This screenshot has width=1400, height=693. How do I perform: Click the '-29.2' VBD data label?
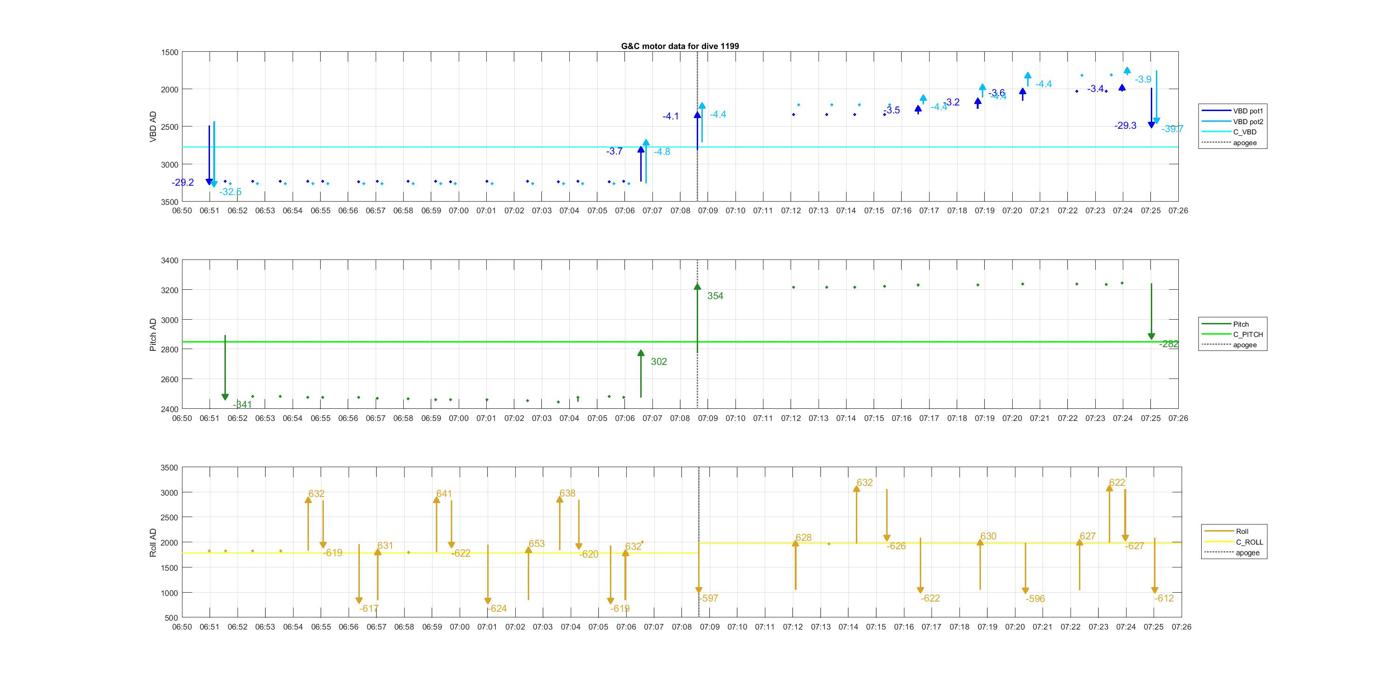(183, 183)
